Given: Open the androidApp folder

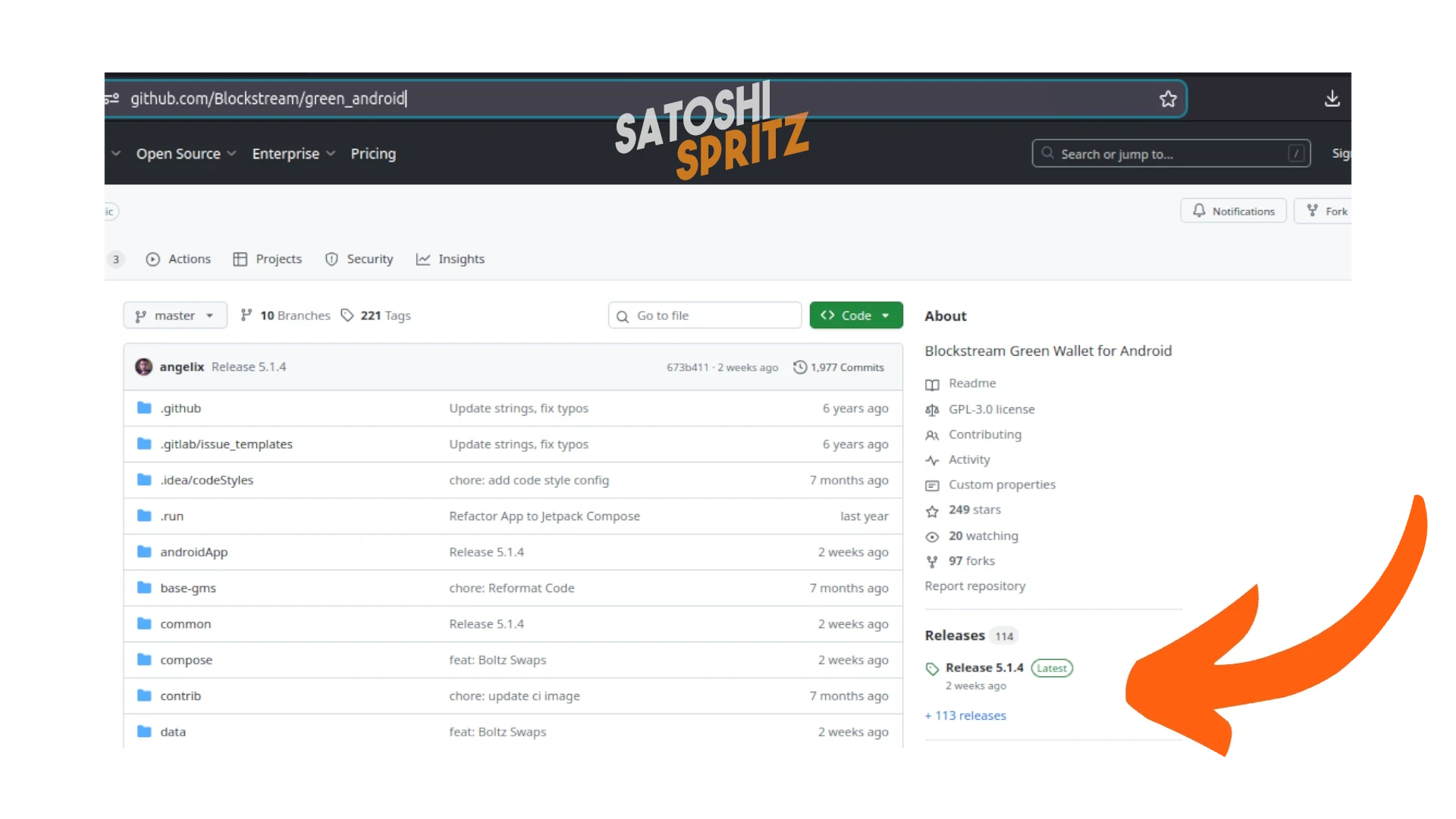Looking at the screenshot, I should pos(193,552).
